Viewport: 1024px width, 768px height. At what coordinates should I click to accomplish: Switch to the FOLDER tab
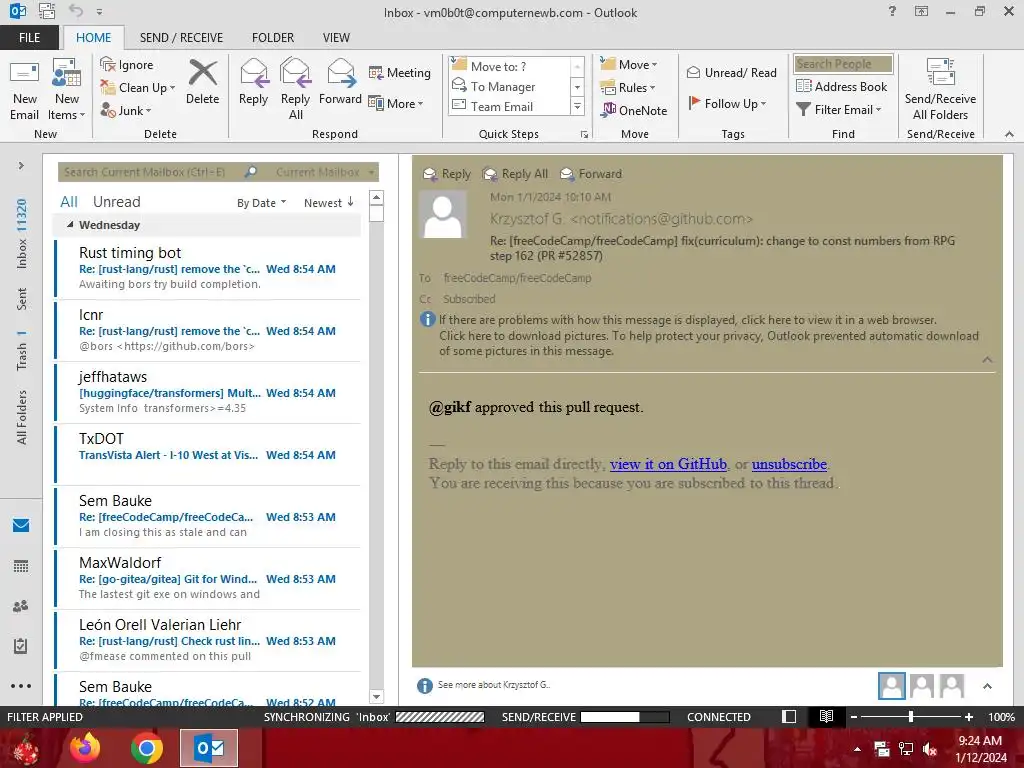pos(273,38)
